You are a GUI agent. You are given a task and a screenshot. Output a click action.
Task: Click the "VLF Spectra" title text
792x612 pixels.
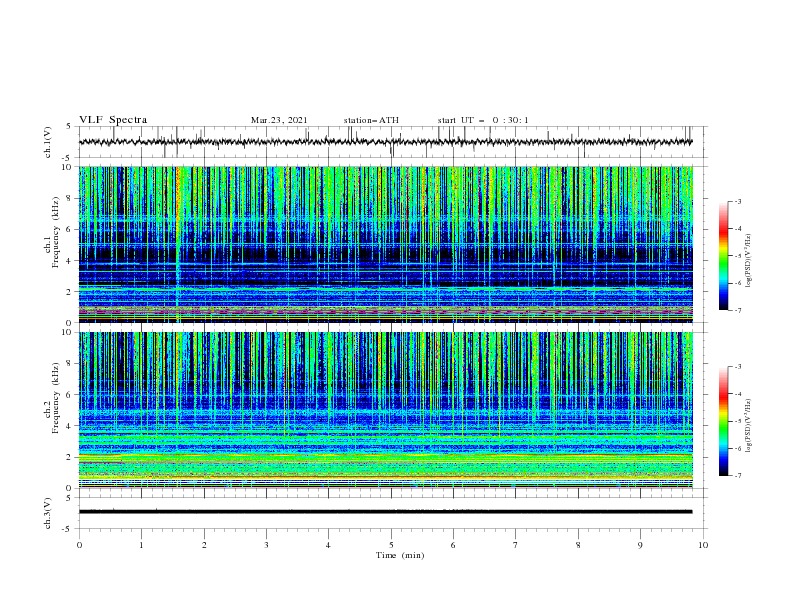[x=113, y=120]
